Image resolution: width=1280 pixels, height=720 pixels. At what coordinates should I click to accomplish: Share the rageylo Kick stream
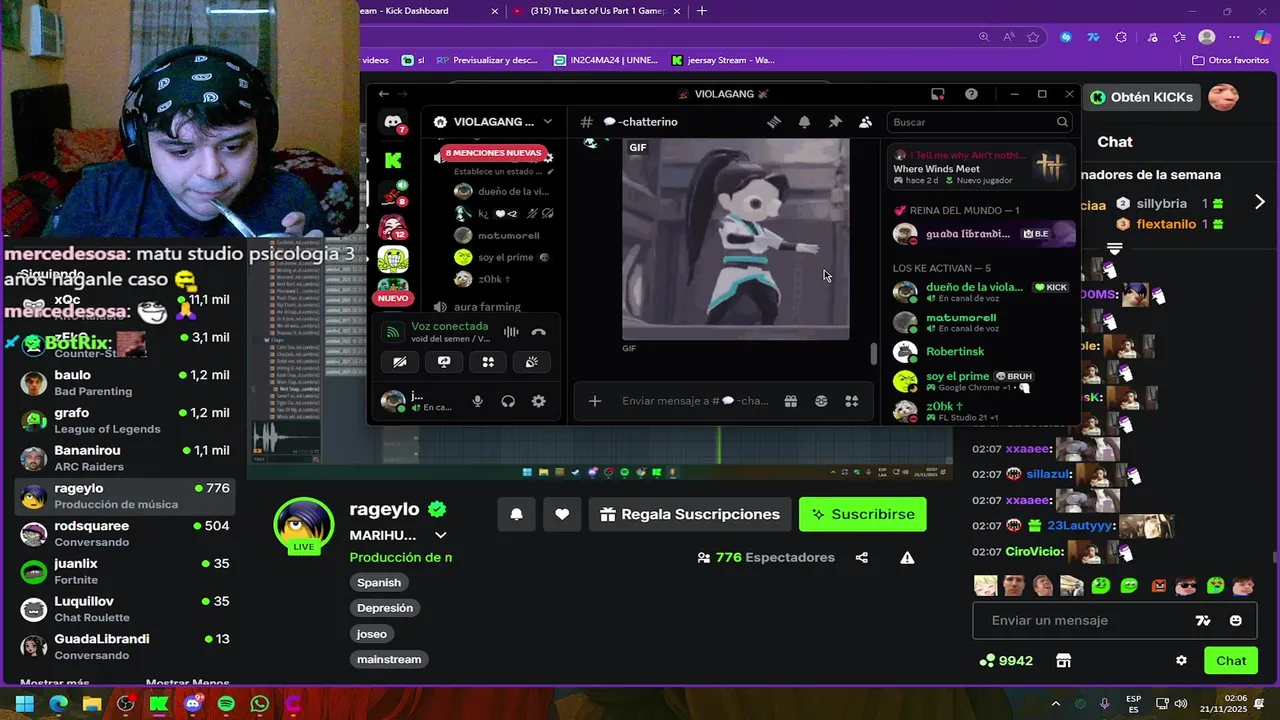click(862, 557)
